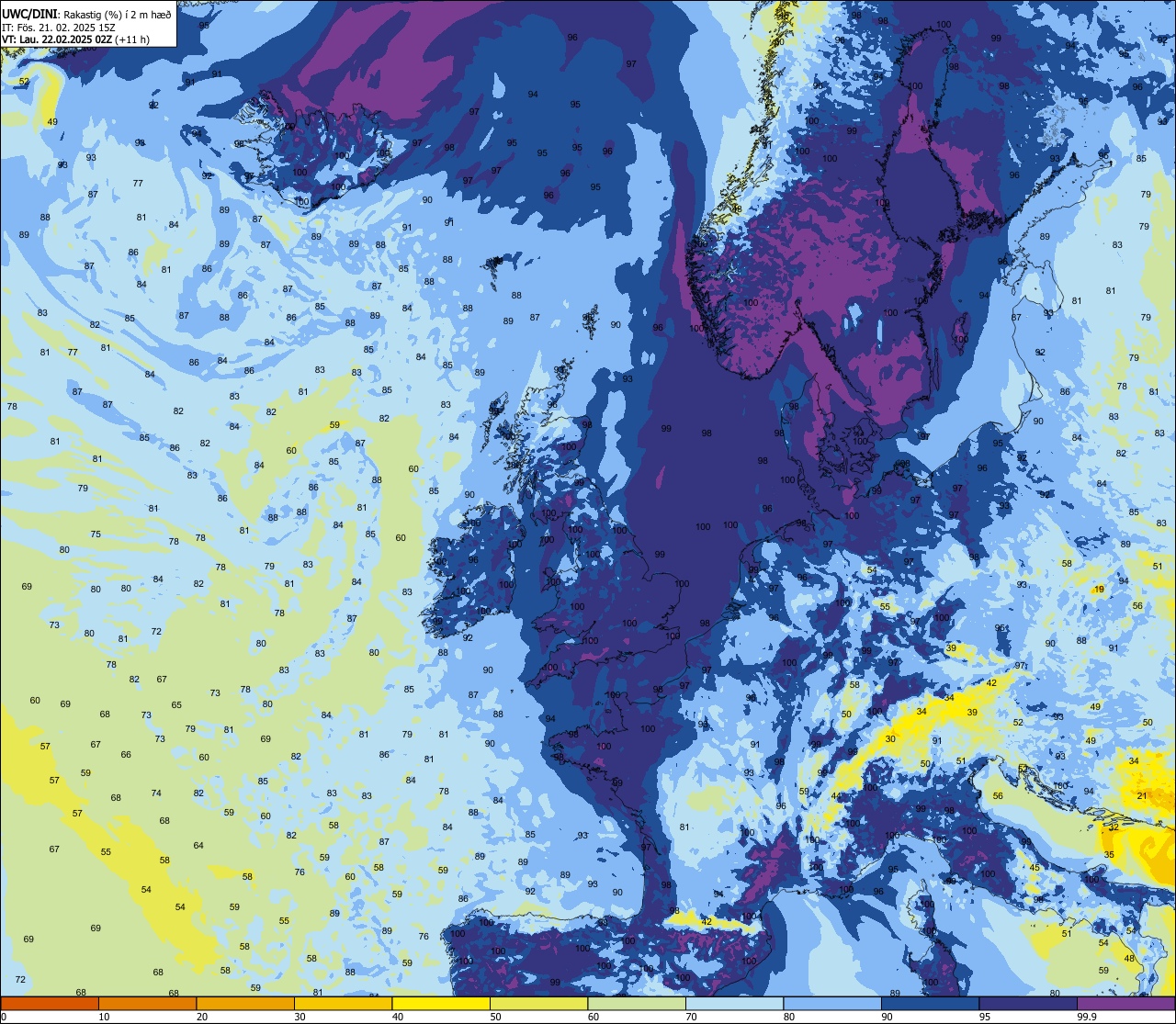Click the legend scale label '95'
This screenshot has height=1024, width=1176.
click(985, 1017)
